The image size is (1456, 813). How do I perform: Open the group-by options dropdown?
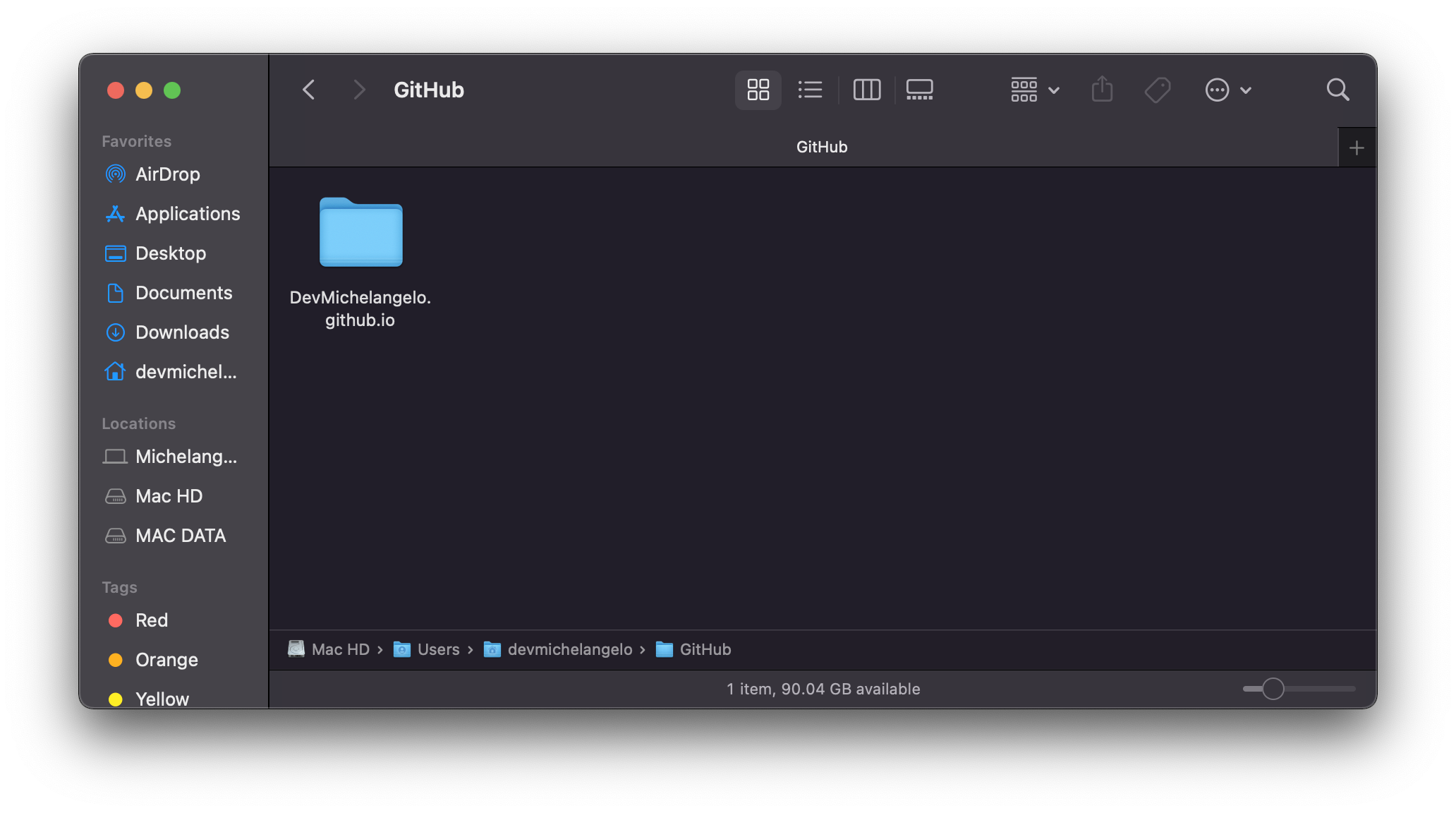(x=1033, y=90)
